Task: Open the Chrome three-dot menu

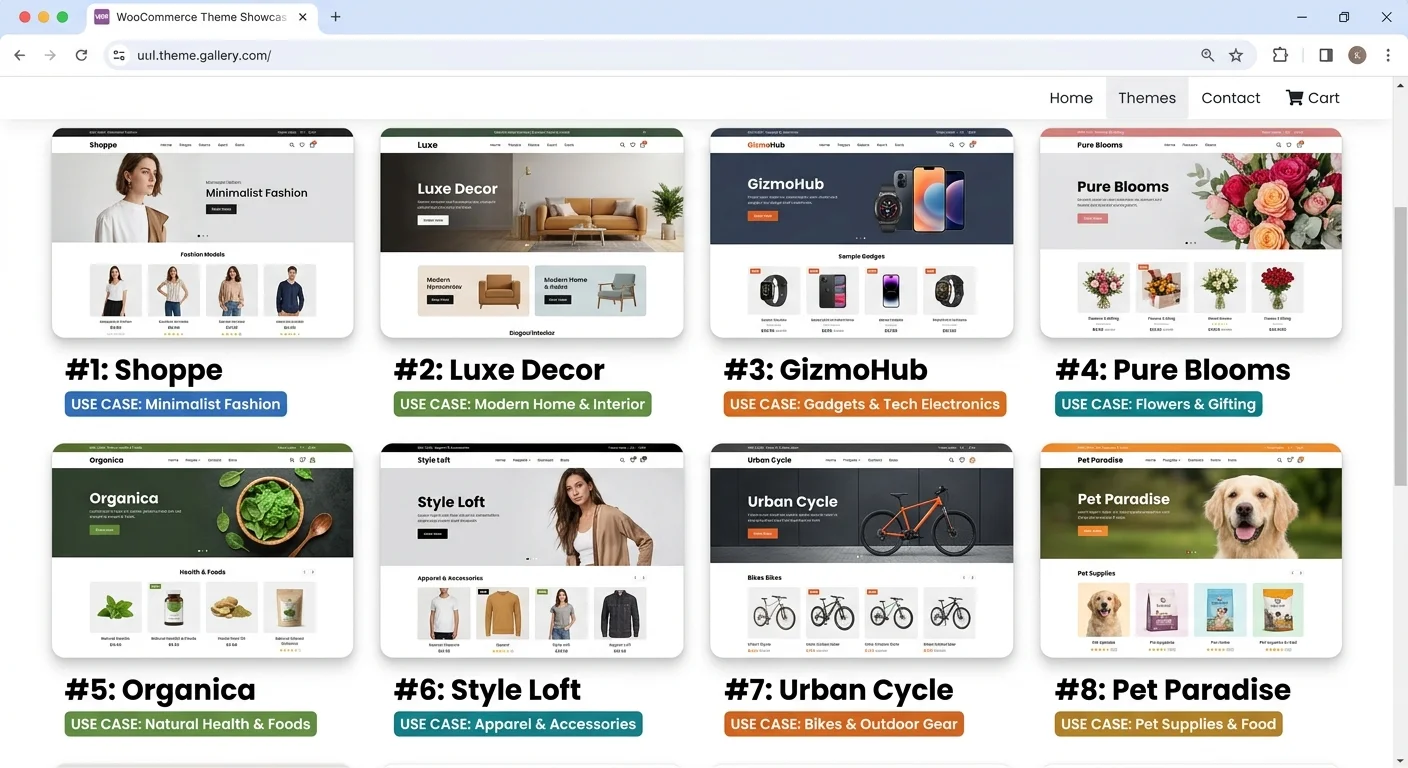Action: (x=1388, y=55)
